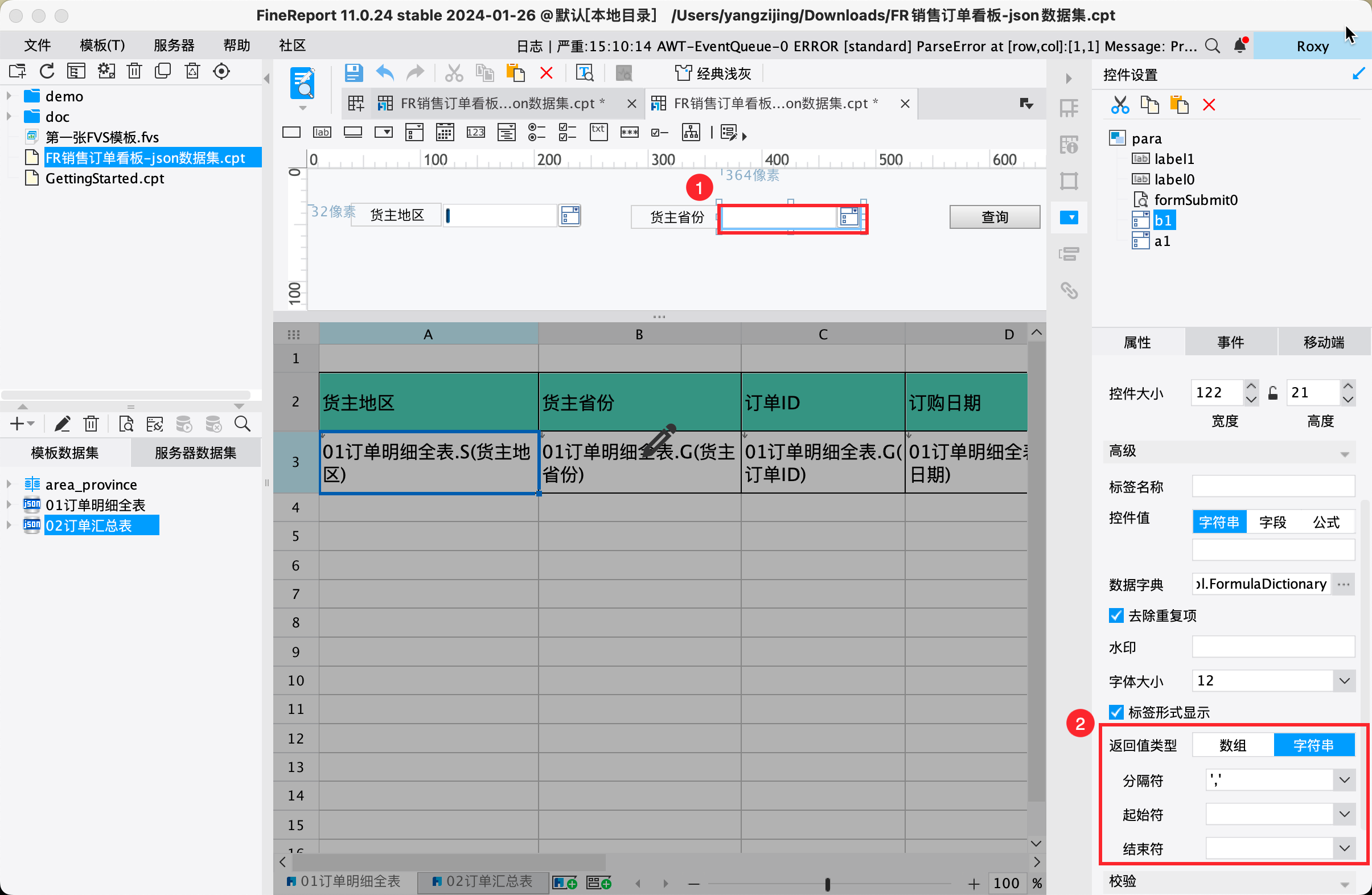The width and height of the screenshot is (1372, 895).
Task: Click the cut scissors icon in widget settings
Action: click(1119, 105)
